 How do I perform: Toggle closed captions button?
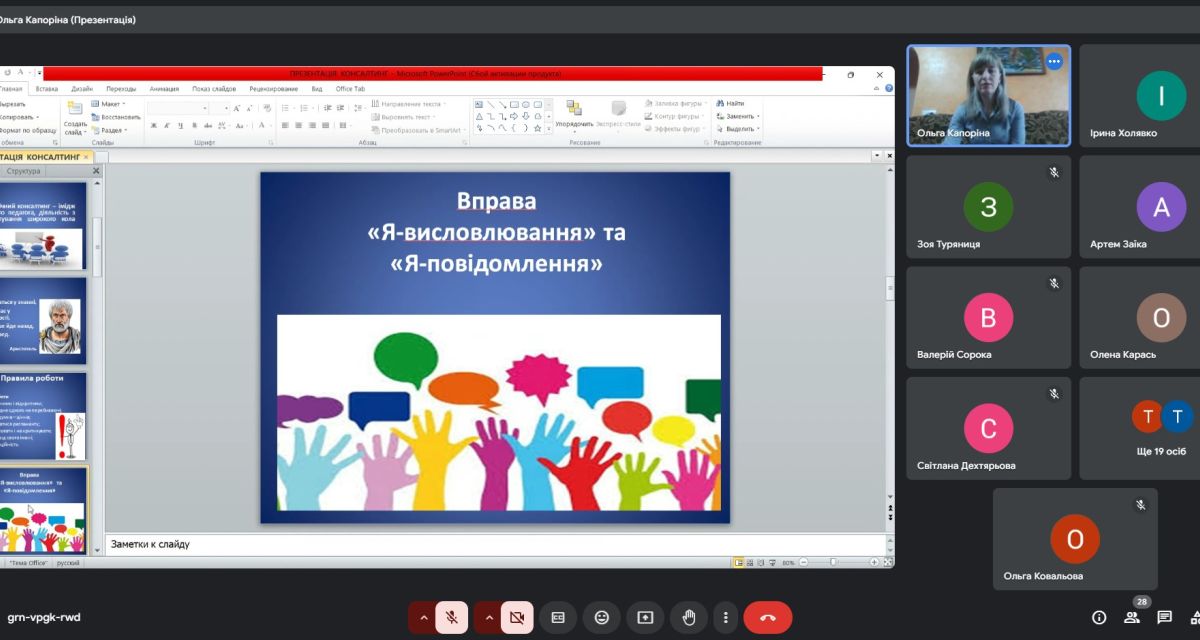click(x=559, y=618)
